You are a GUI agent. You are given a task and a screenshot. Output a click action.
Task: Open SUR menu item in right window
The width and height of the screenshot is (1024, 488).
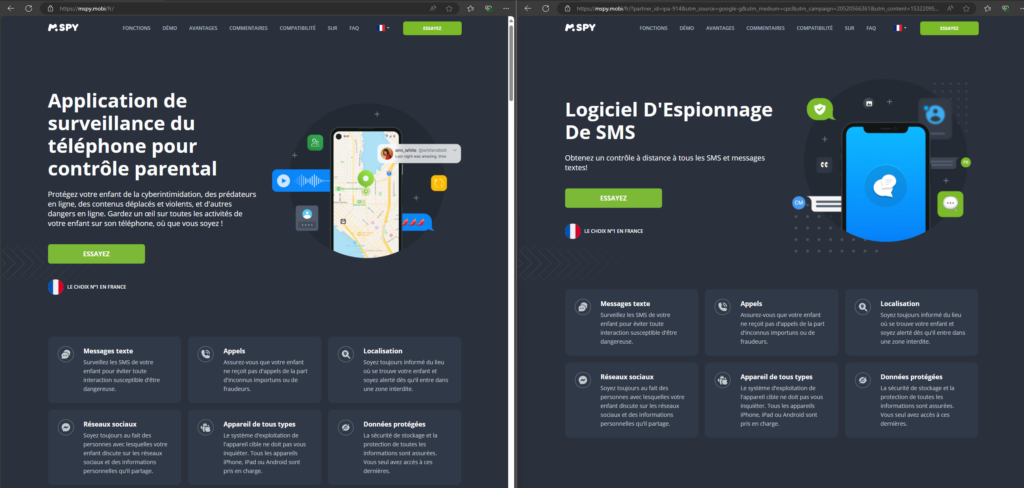[850, 28]
